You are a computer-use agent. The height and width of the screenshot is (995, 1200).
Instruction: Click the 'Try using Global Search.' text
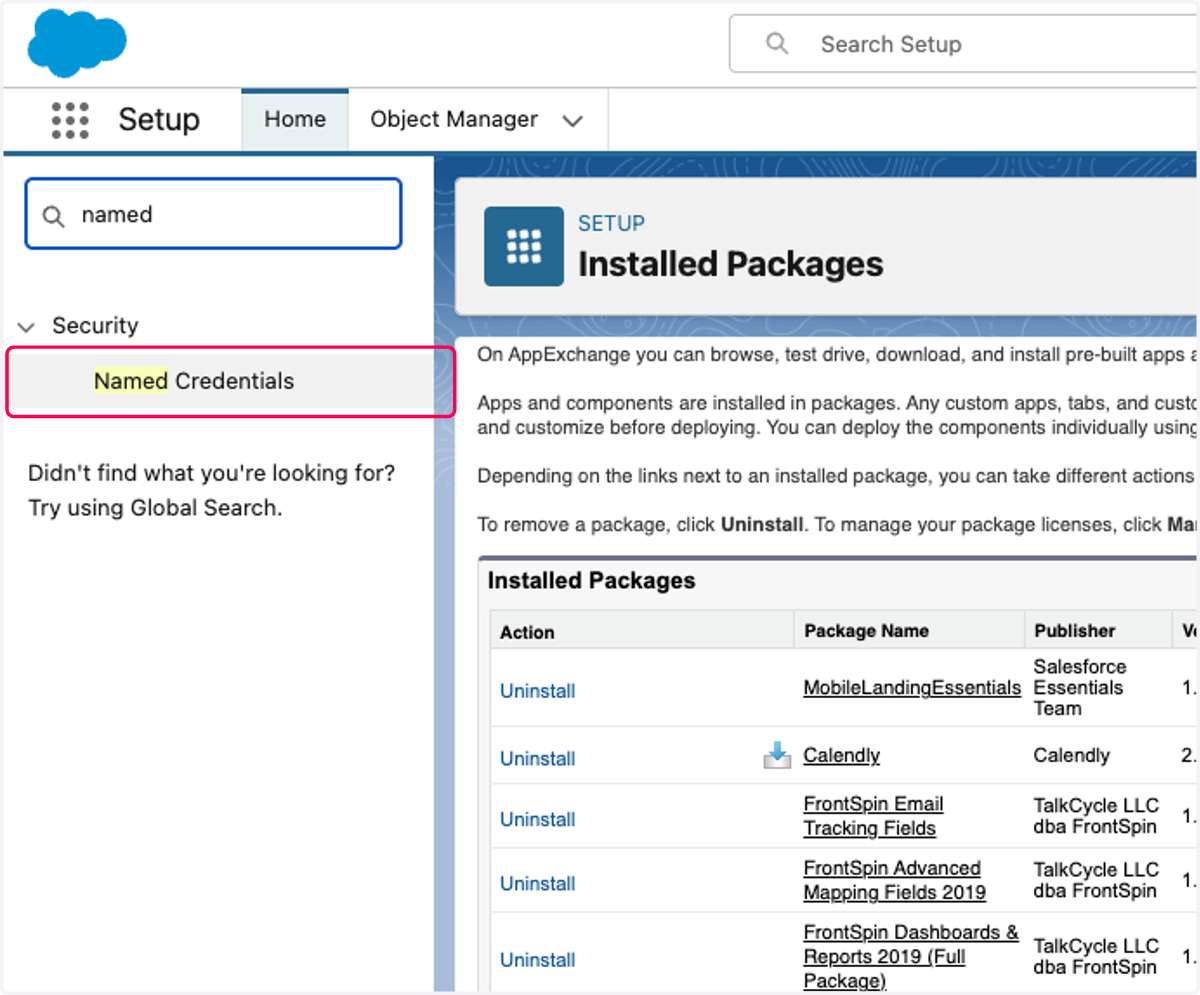pos(155,507)
